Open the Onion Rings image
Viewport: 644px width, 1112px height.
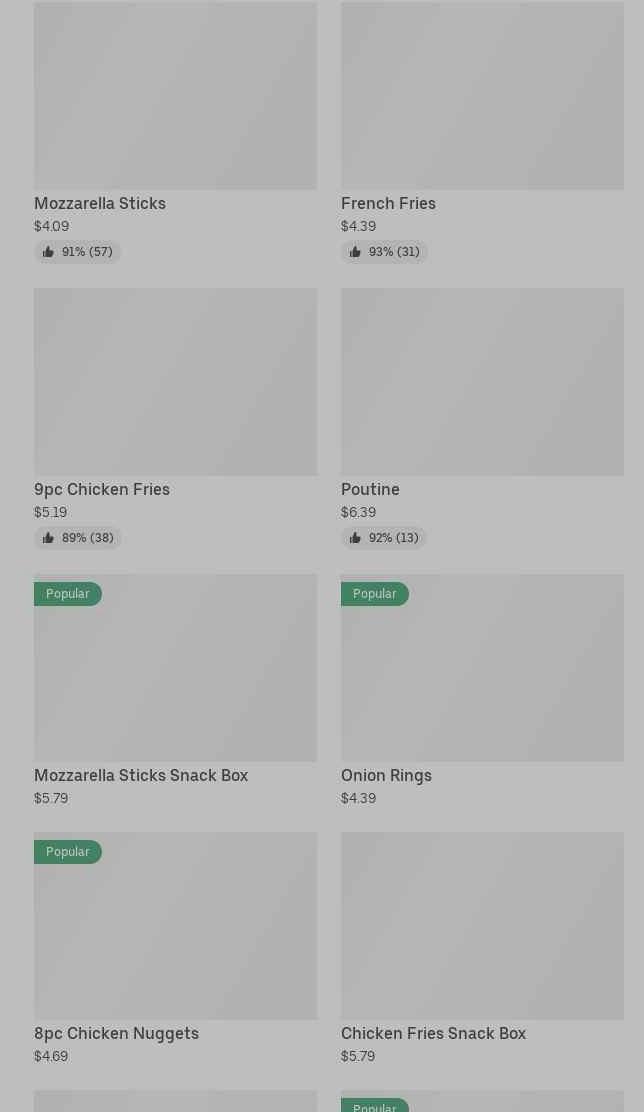coord(482,680)
